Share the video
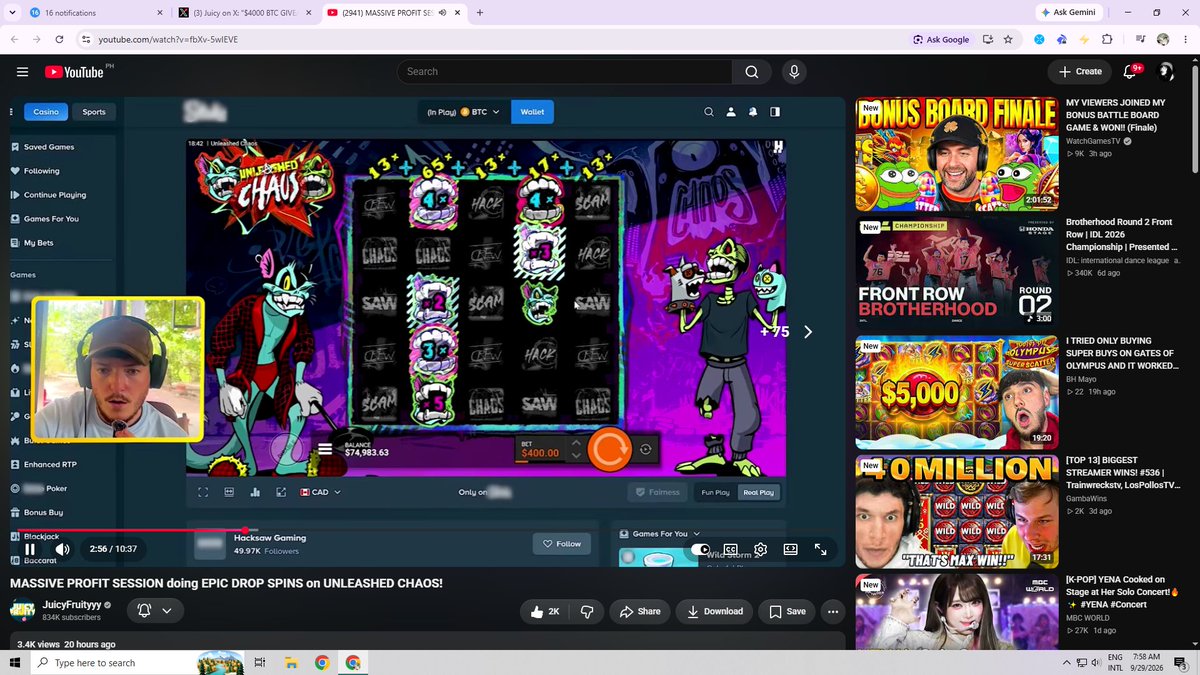The image size is (1200, 675). coord(640,611)
